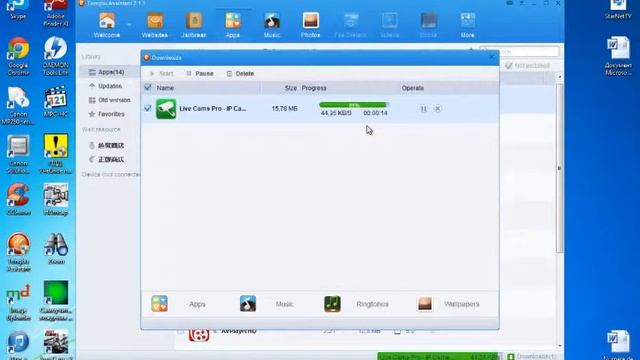Pause the Live Cams Pro download
This screenshot has height=360, width=640.
tap(424, 109)
